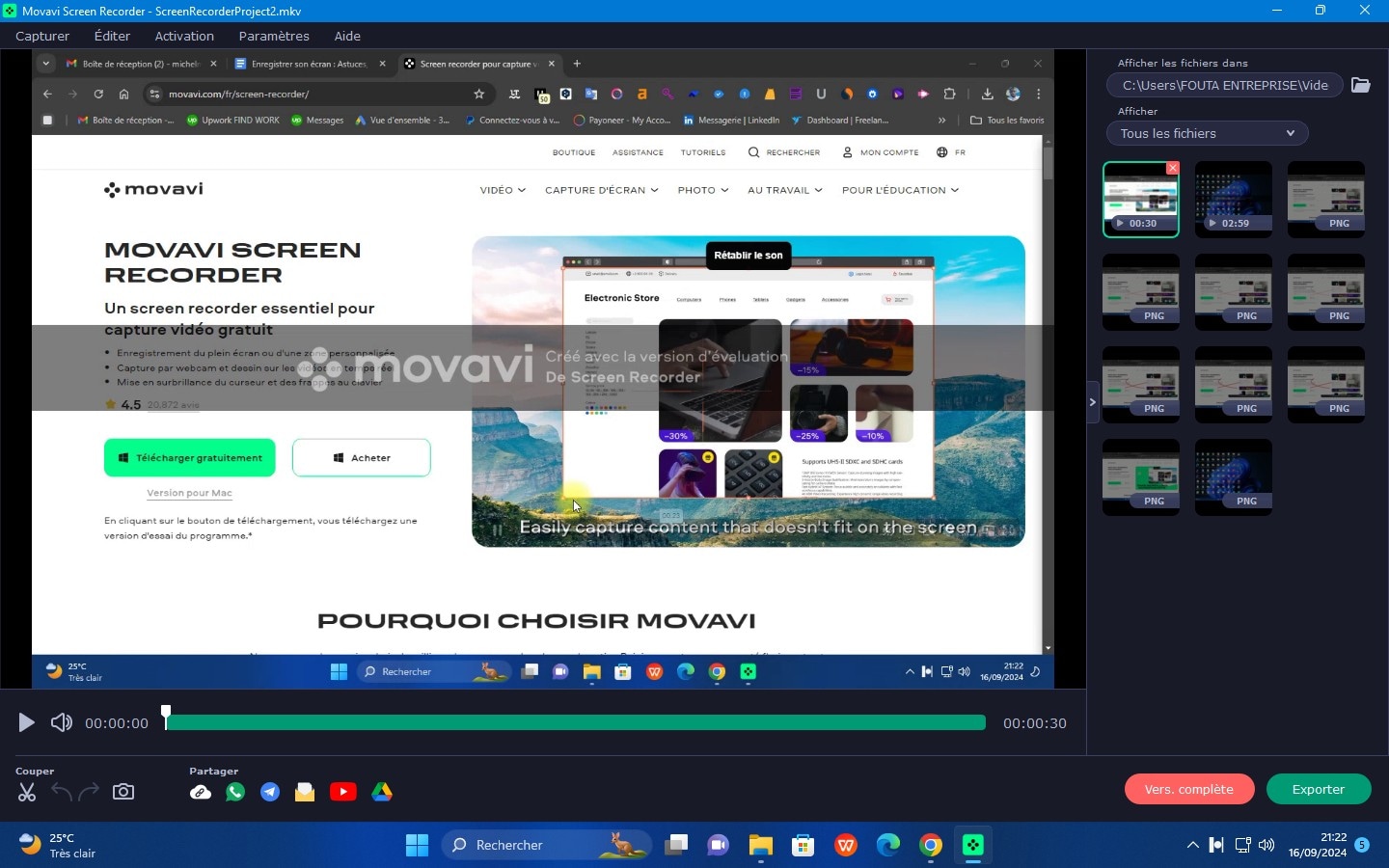Open the Tous les fichiers dropdown

(x=1207, y=133)
